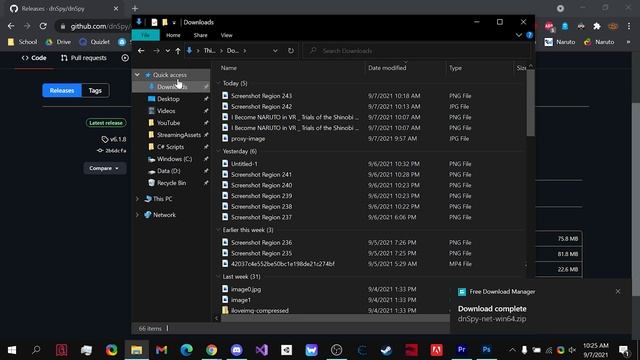Open address bar history dropdown
The height and width of the screenshot is (360, 640).
click(275, 51)
